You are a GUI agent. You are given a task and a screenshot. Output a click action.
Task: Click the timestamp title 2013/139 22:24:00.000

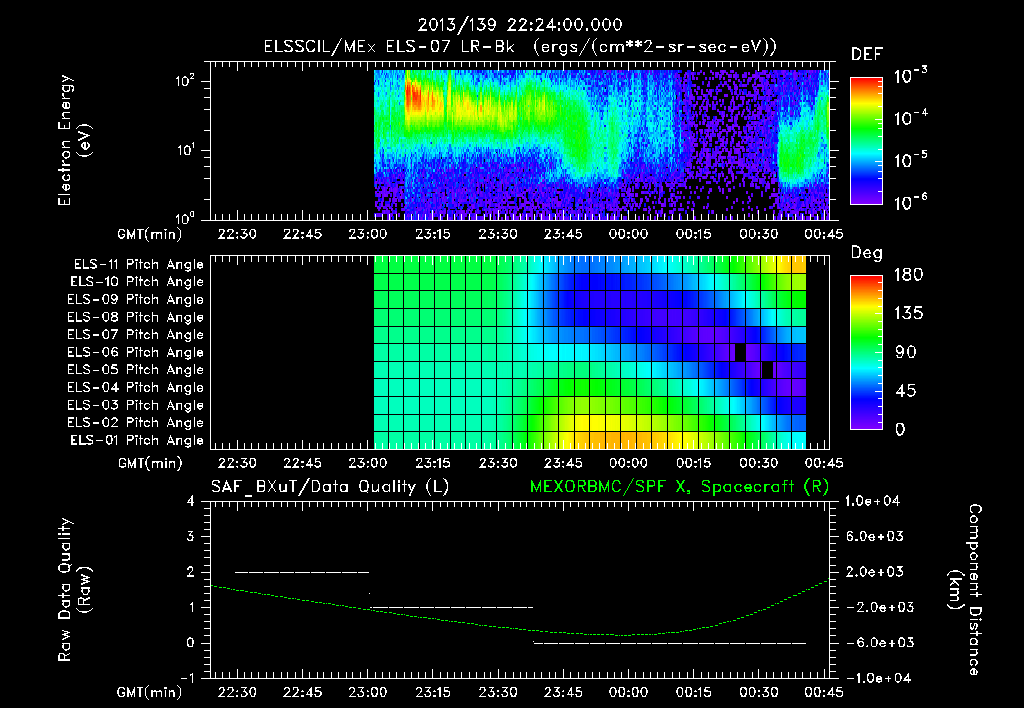[x=520, y=25]
